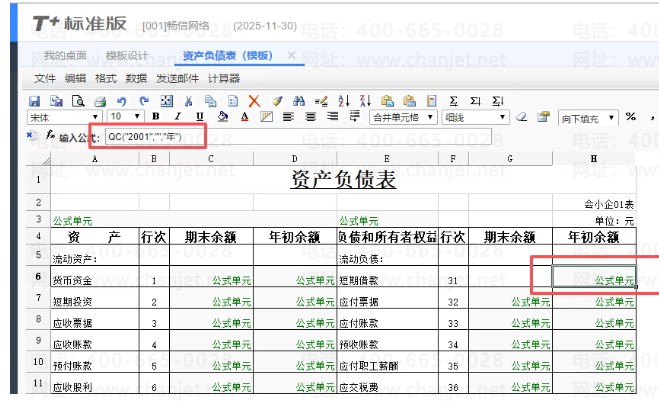Click the 短期借款 cell

387,277
